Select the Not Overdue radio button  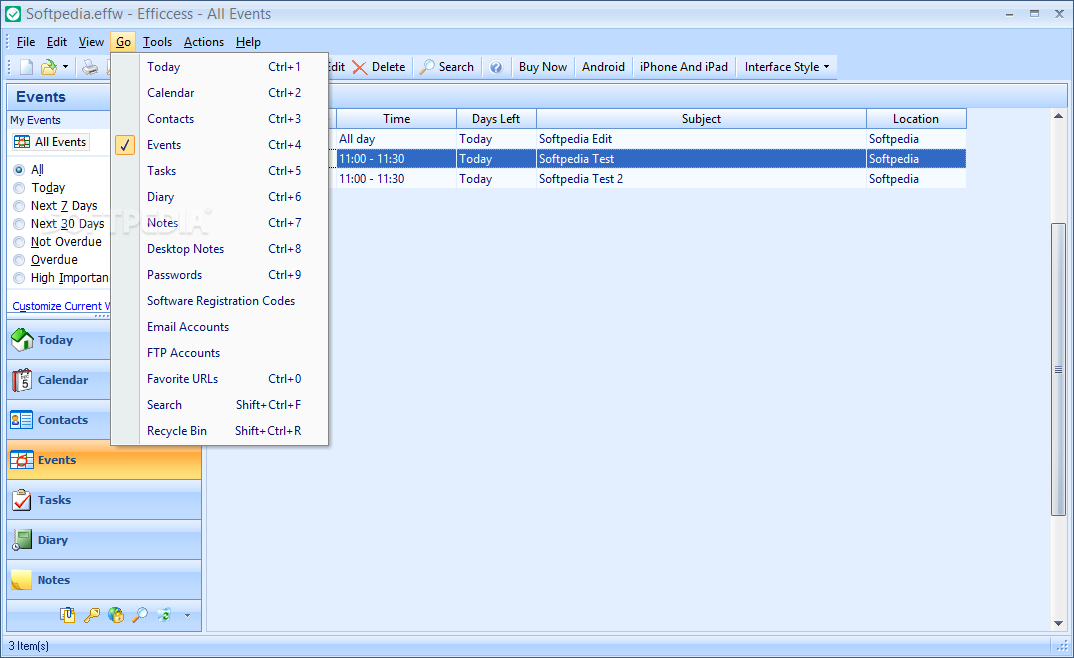point(19,242)
